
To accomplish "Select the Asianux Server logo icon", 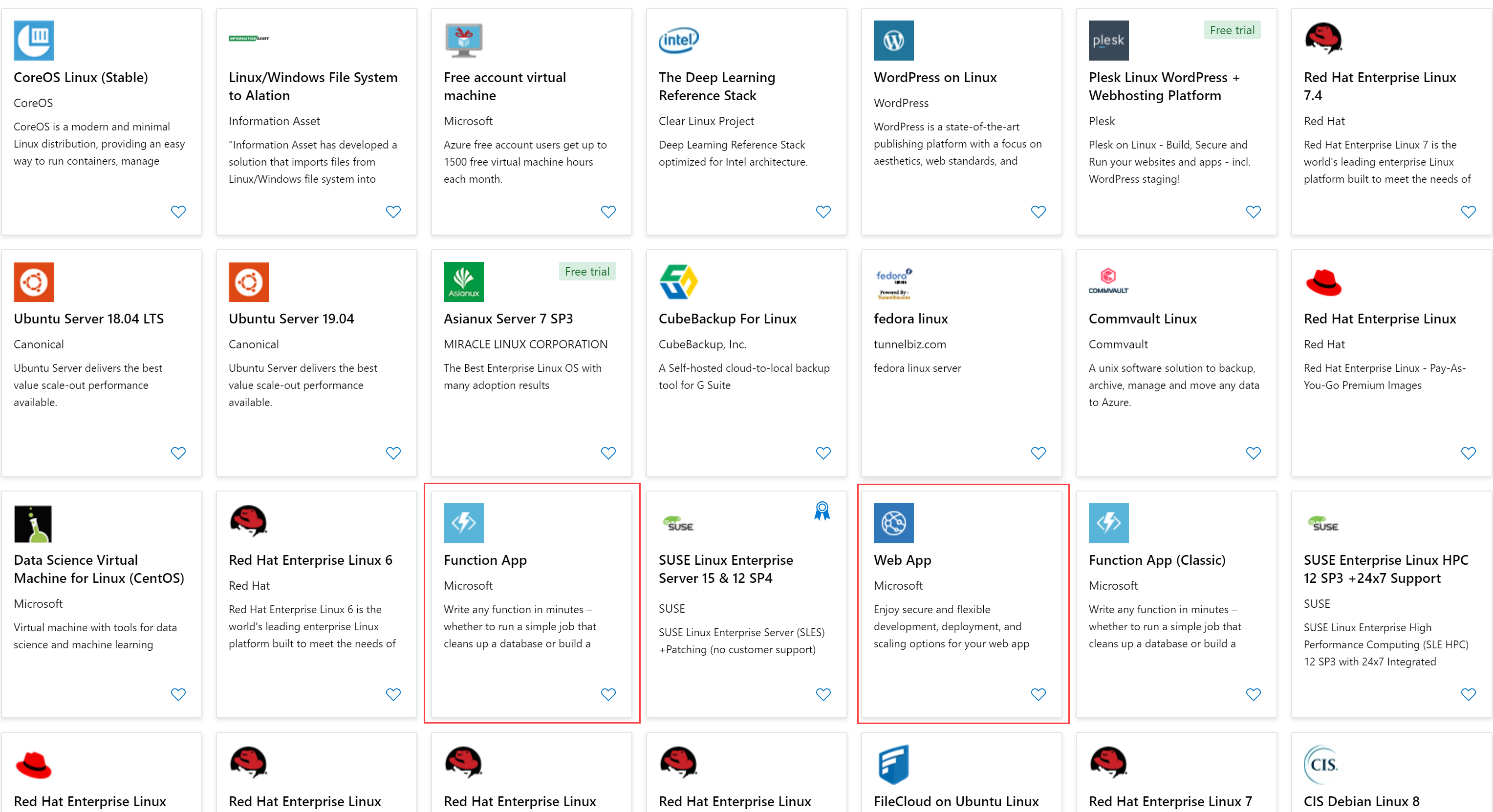I will tap(463, 282).
